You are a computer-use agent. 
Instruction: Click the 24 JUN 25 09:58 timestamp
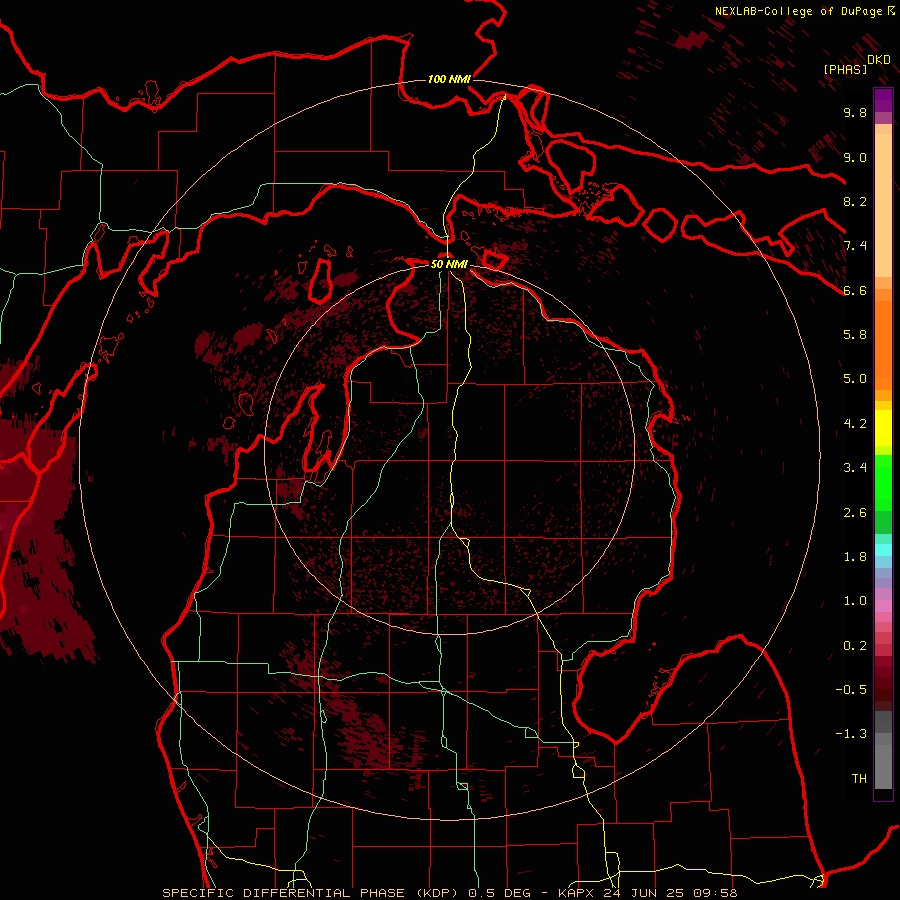(x=670, y=893)
